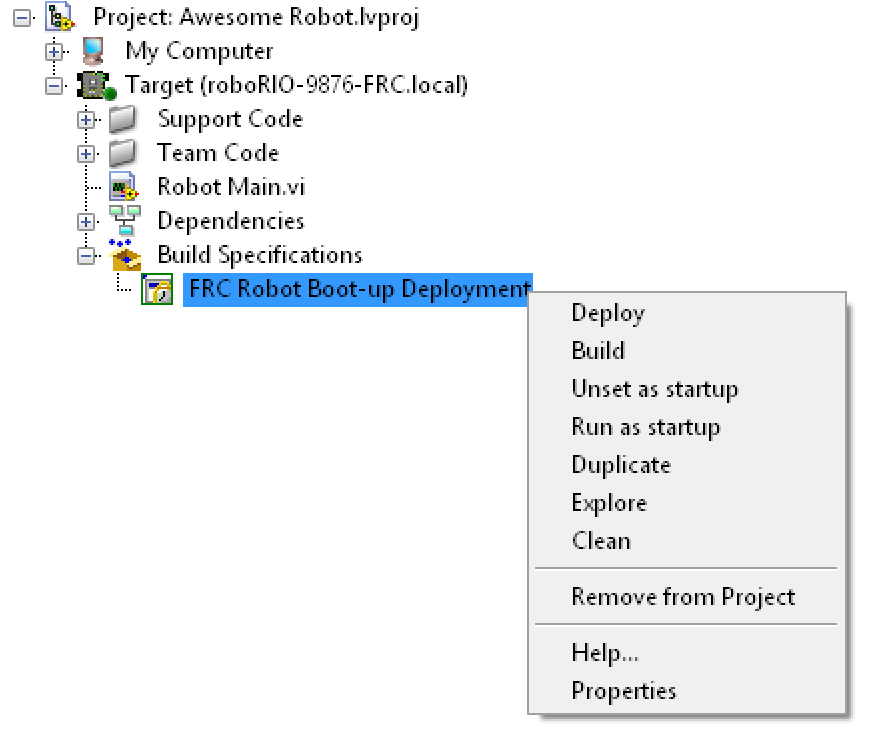872x738 pixels.
Task: Click the My Computer monitor icon
Action: tap(93, 51)
